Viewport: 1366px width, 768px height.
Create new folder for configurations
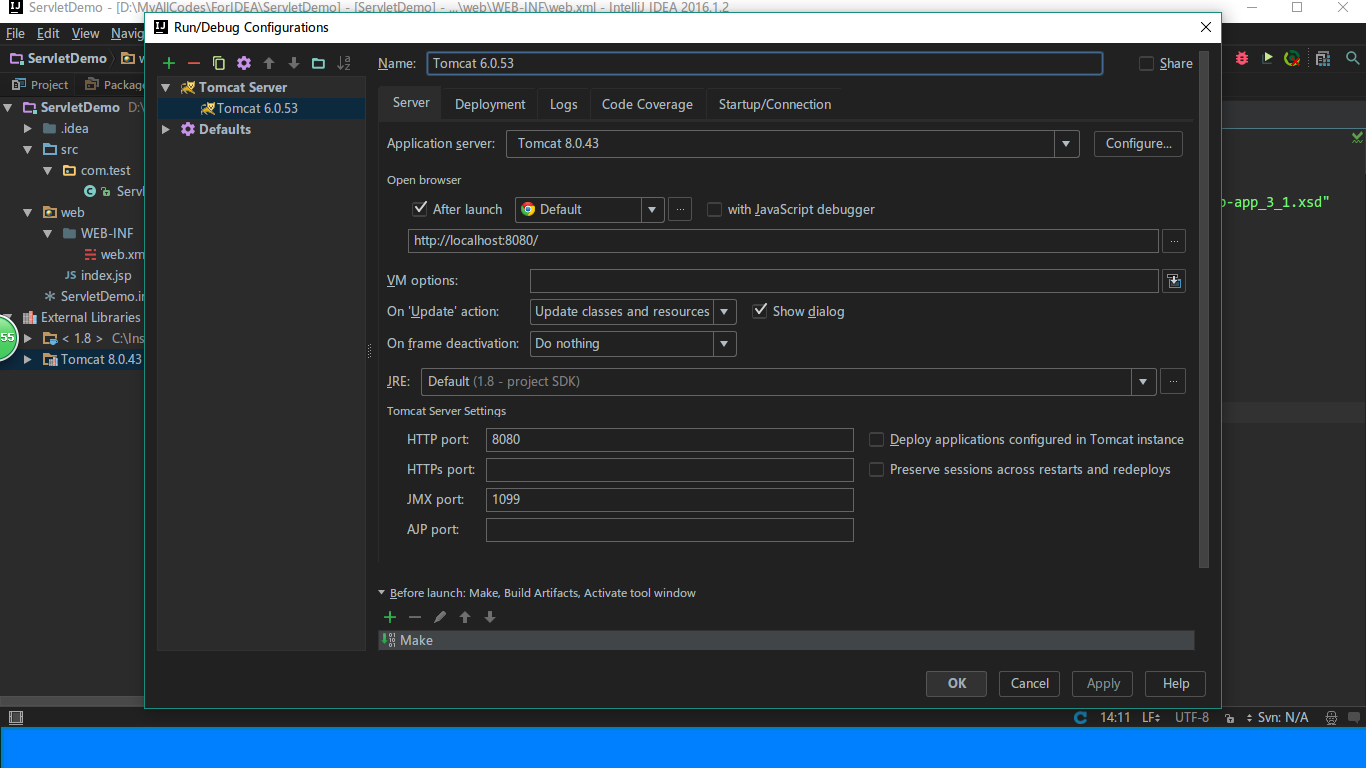[x=318, y=63]
